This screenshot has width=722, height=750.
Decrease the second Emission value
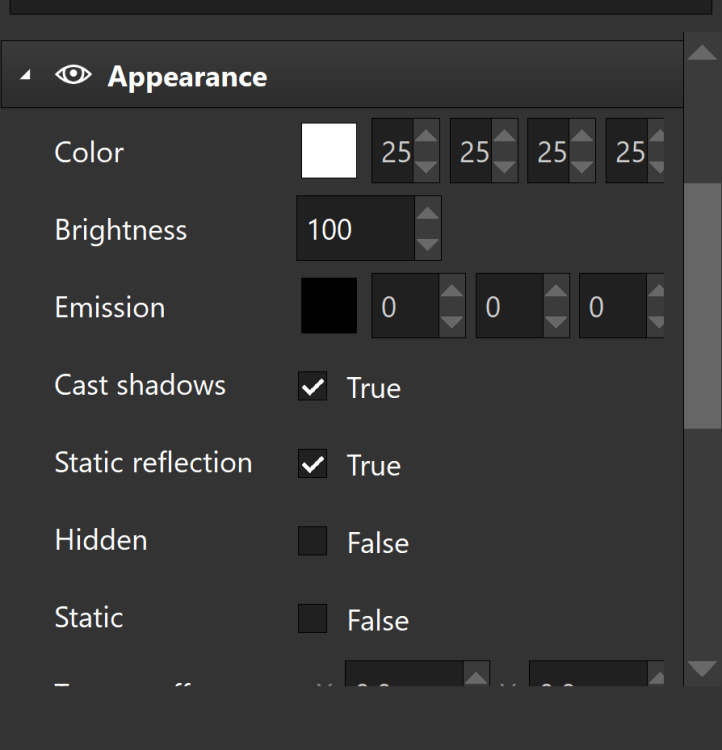(556, 322)
